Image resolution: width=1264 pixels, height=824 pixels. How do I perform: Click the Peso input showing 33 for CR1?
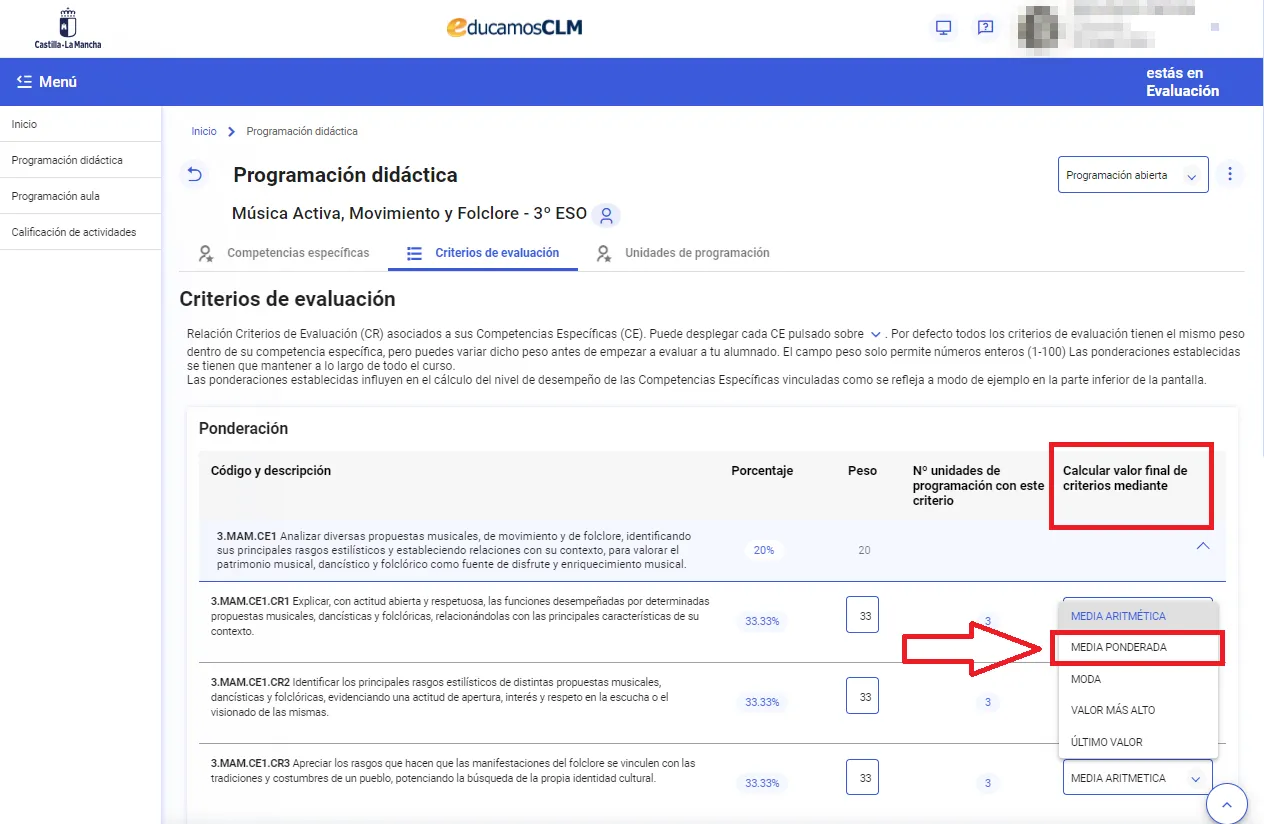(862, 614)
